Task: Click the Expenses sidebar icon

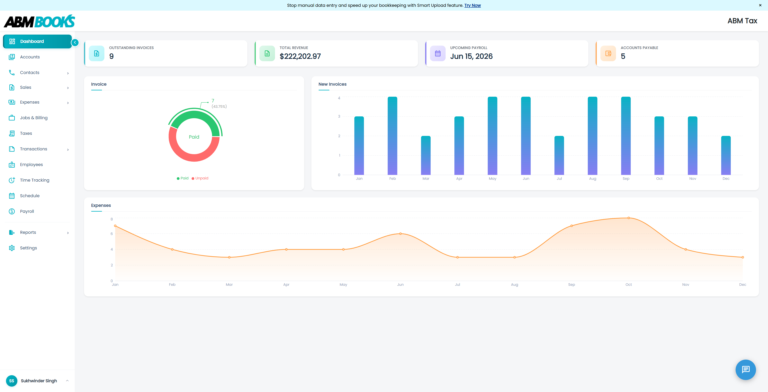Action: click(x=12, y=102)
